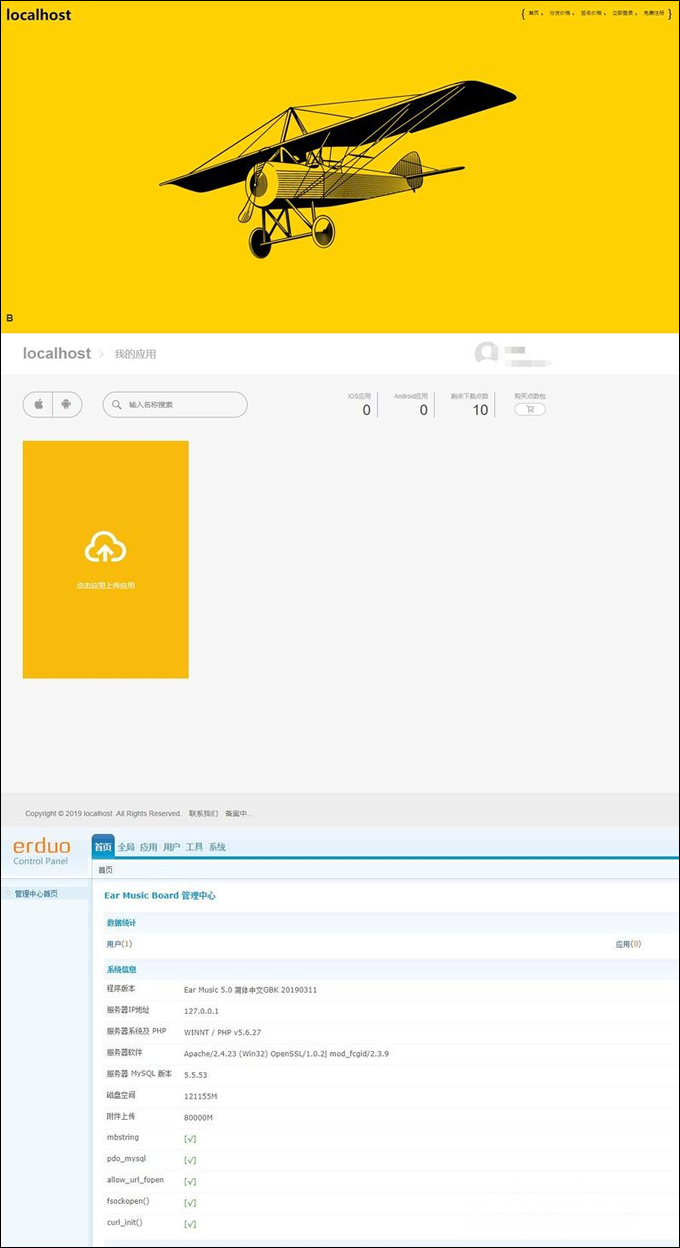
Task: Switch to the 系统 tab
Action: pyautogui.click(x=217, y=847)
